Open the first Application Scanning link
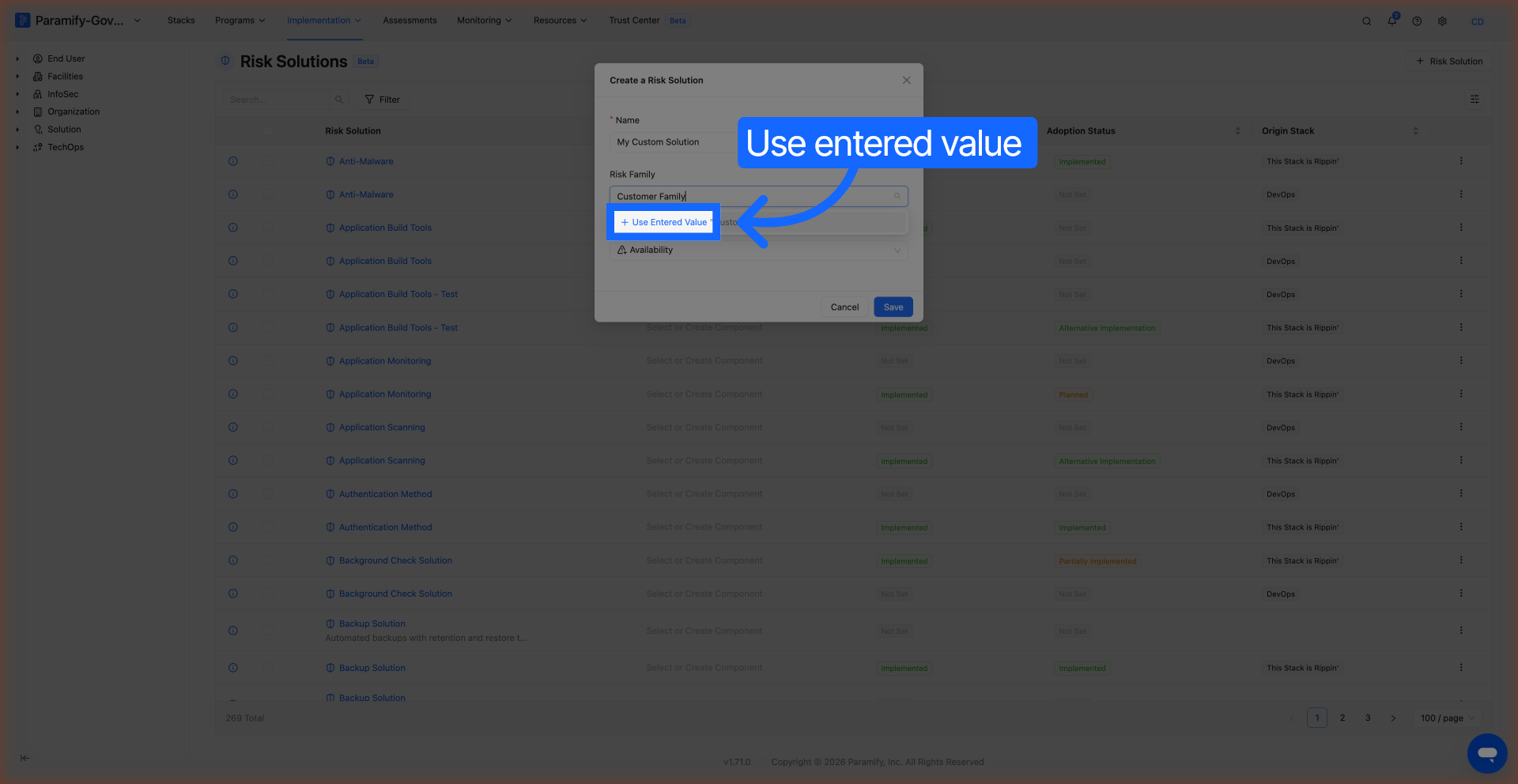Screen dimensions: 1518x784 (x=382, y=428)
